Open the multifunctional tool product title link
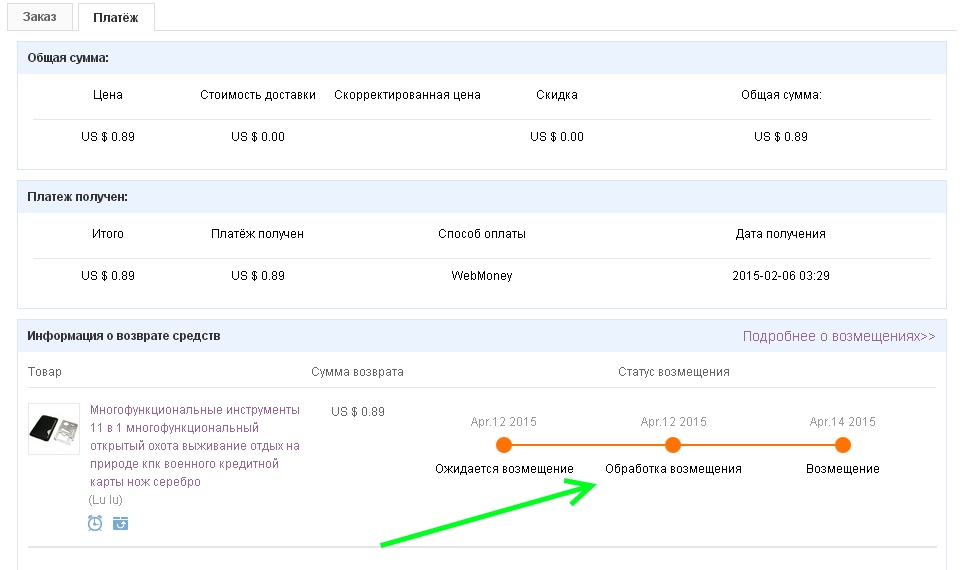 point(195,445)
